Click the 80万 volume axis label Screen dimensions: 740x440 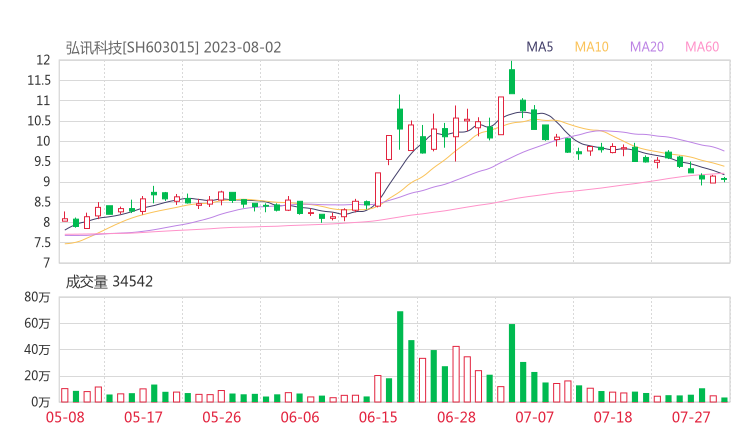coord(37,297)
